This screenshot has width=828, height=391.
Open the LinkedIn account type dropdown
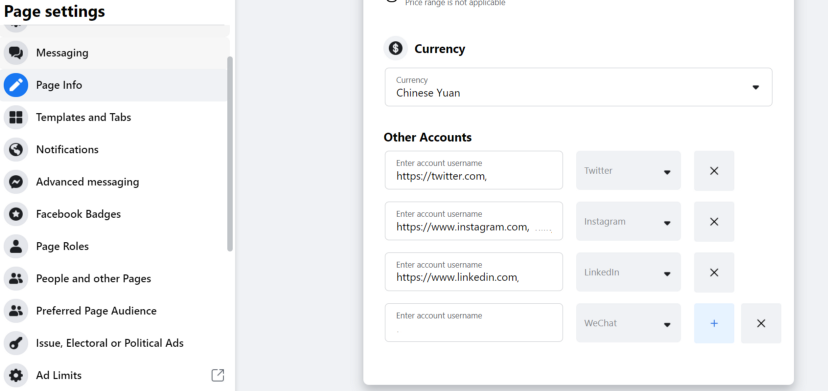pos(628,272)
